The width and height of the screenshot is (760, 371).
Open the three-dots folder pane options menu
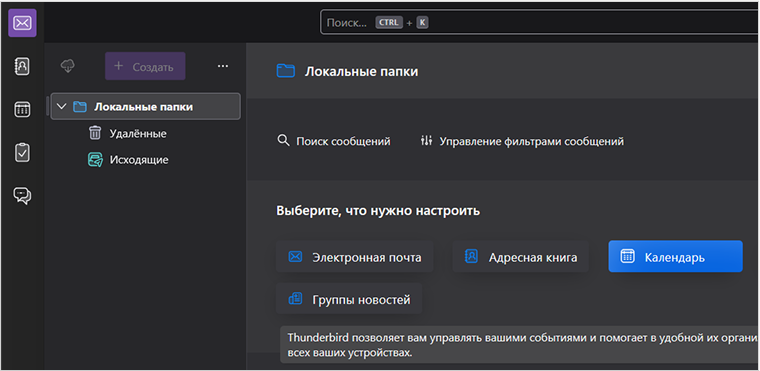(x=222, y=66)
